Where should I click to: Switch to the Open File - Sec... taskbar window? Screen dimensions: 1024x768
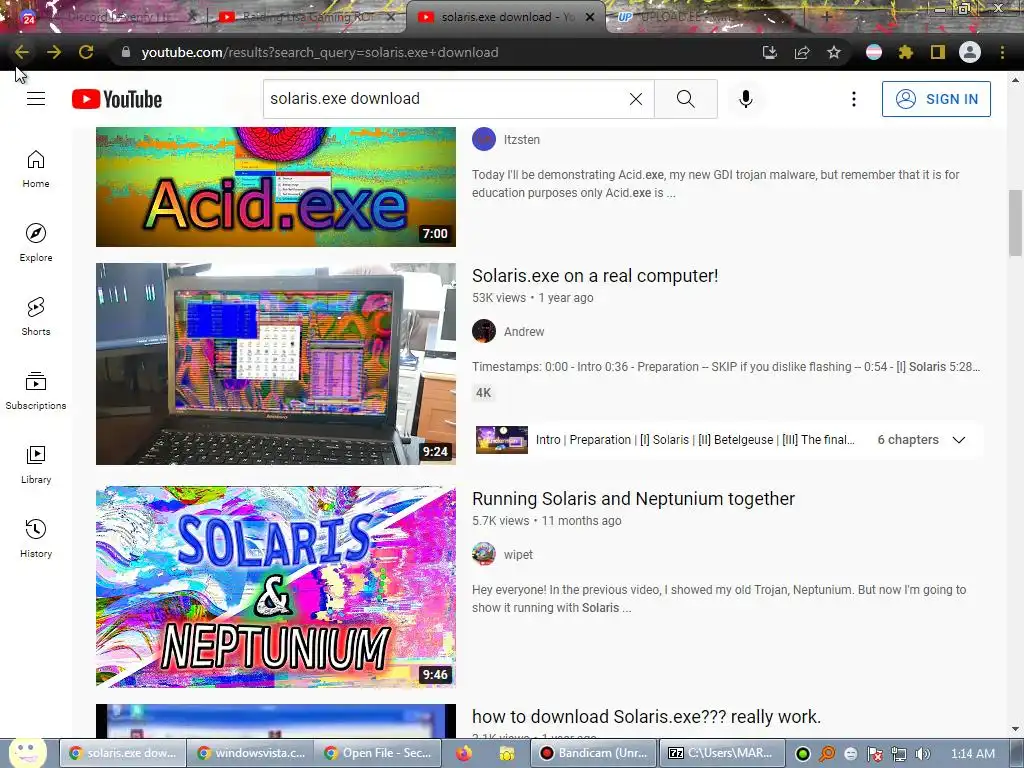377,753
